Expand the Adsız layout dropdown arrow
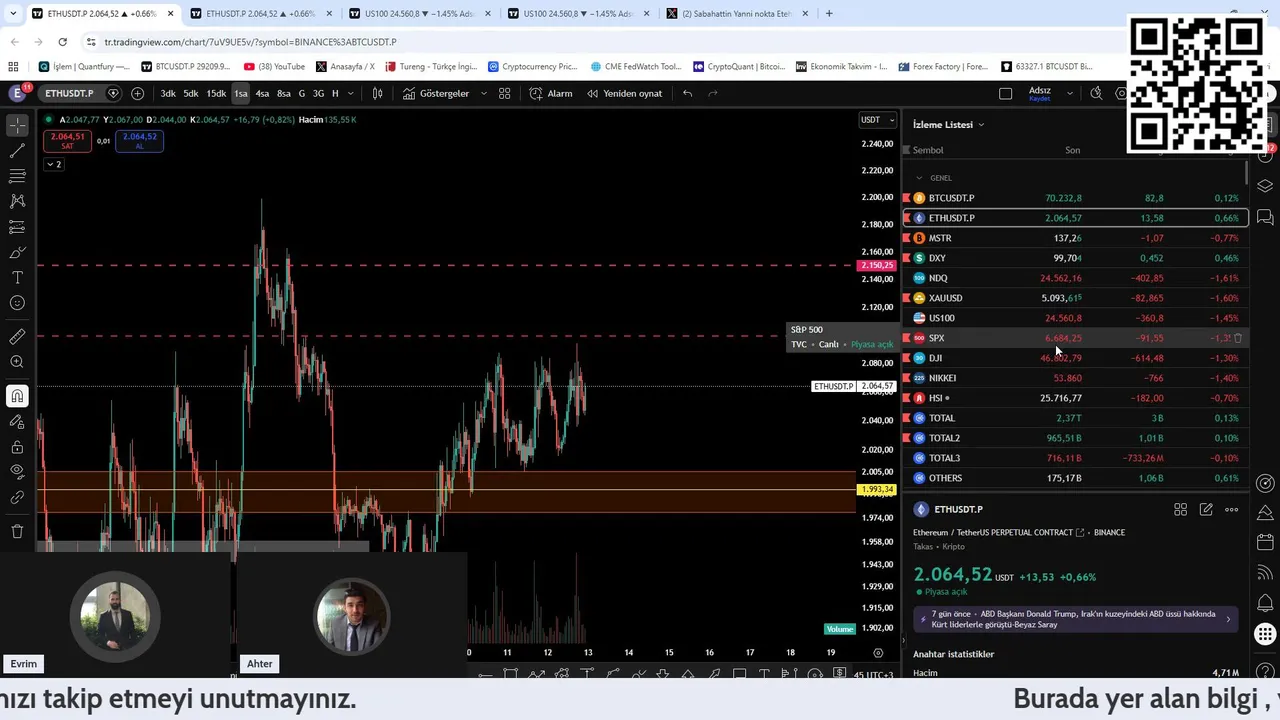Screen dimensions: 1280x720 click(1070, 93)
